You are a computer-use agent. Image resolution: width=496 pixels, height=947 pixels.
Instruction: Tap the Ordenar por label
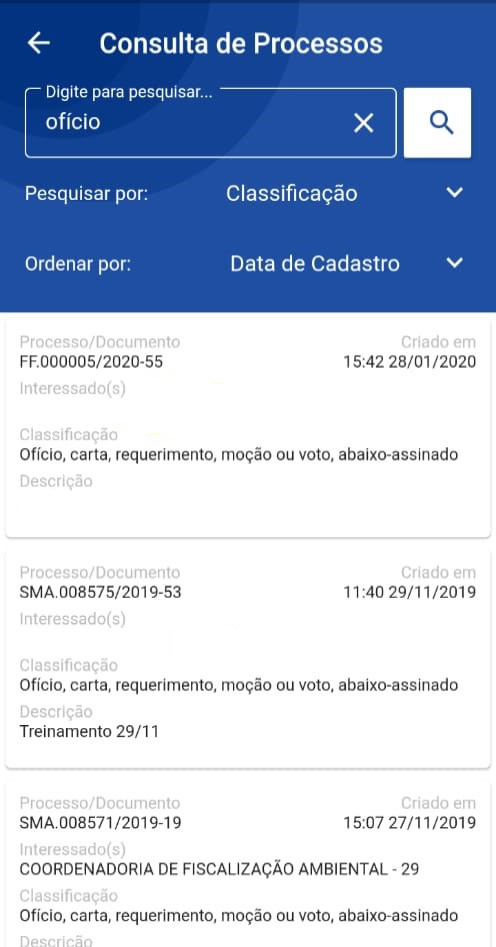click(78, 265)
